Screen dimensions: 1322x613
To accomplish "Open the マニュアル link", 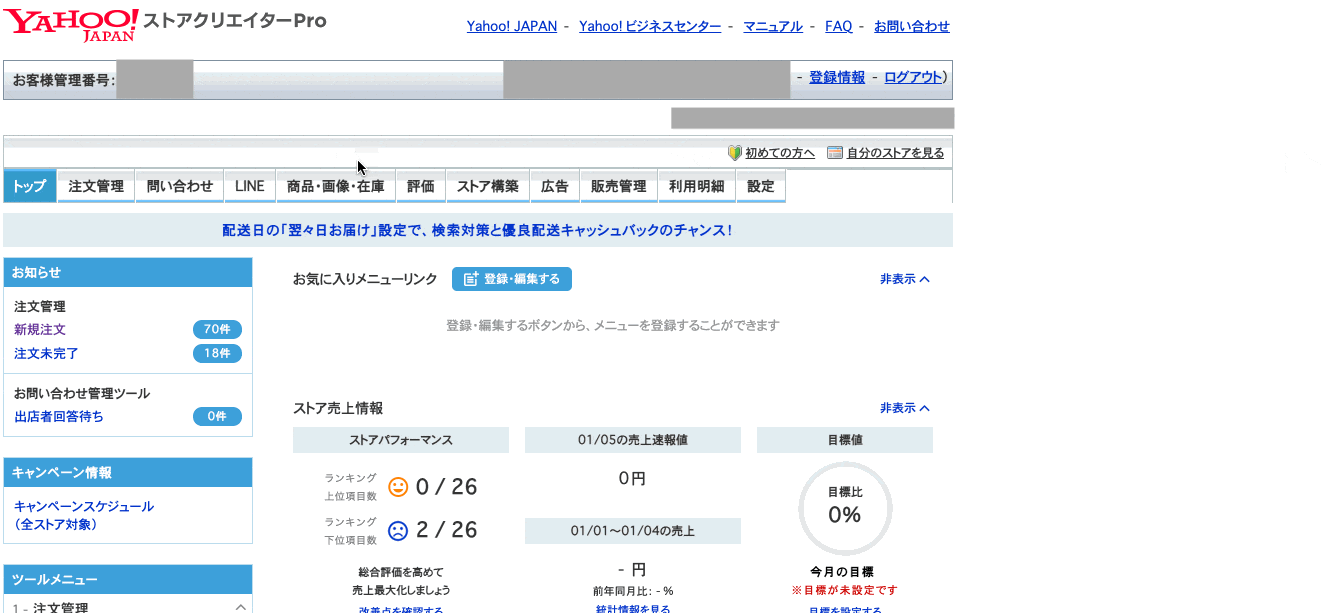I will (773, 27).
